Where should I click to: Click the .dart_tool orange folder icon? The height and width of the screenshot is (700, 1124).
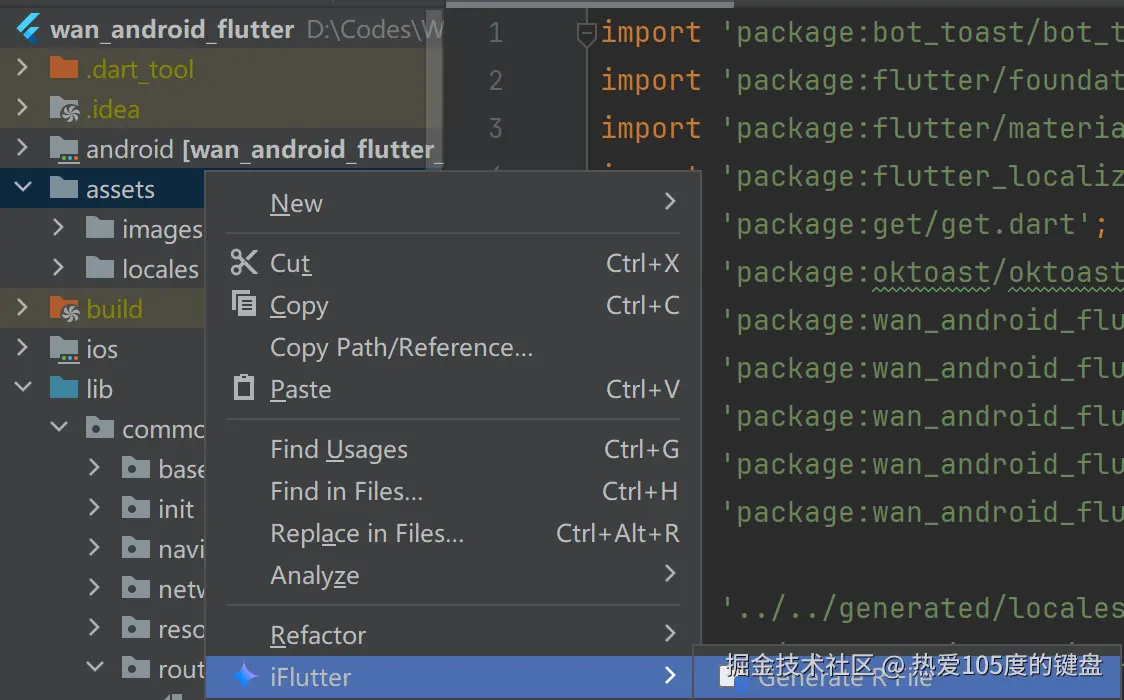pos(64,69)
